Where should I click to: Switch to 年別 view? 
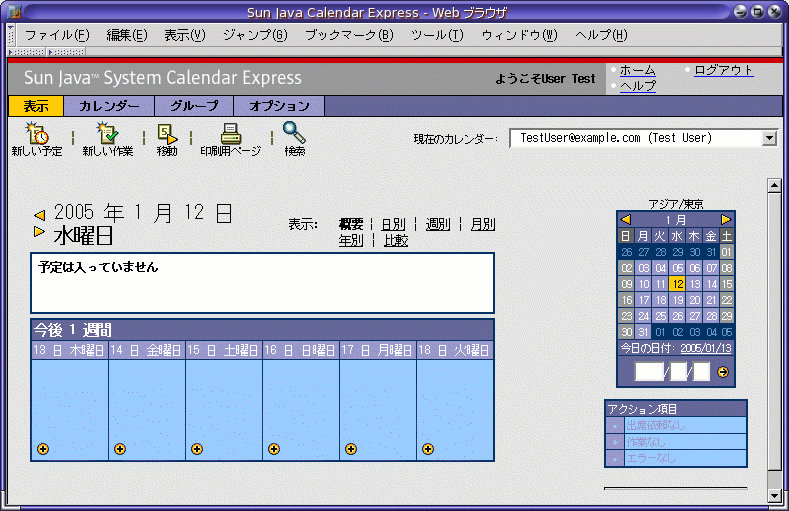pos(351,240)
